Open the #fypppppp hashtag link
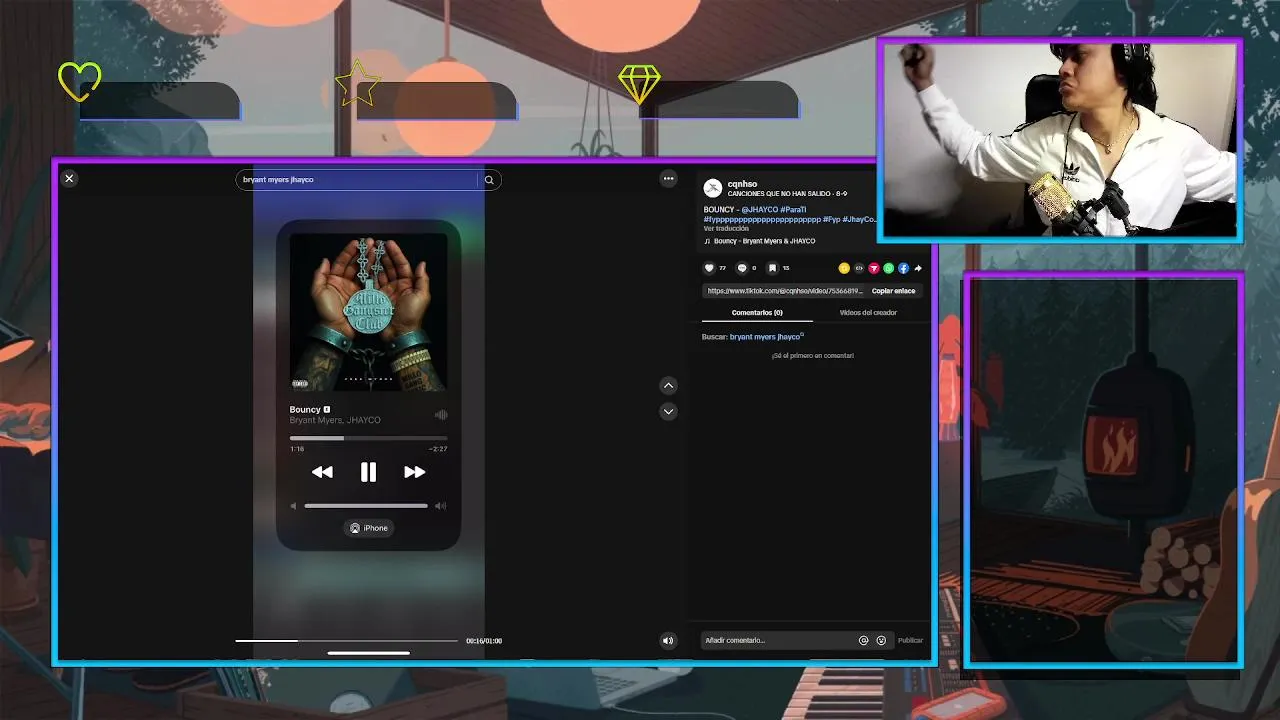Image resolution: width=1280 pixels, height=720 pixels. pos(762,219)
